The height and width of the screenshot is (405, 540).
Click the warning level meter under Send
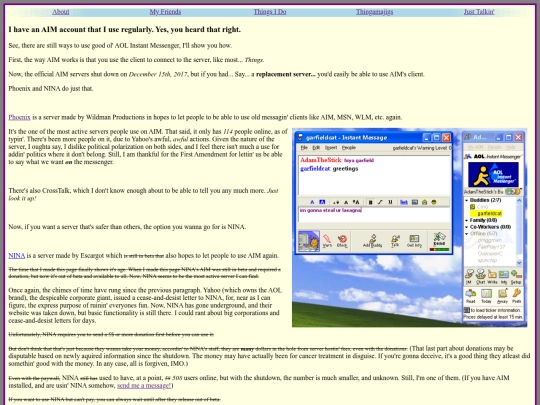(439, 249)
